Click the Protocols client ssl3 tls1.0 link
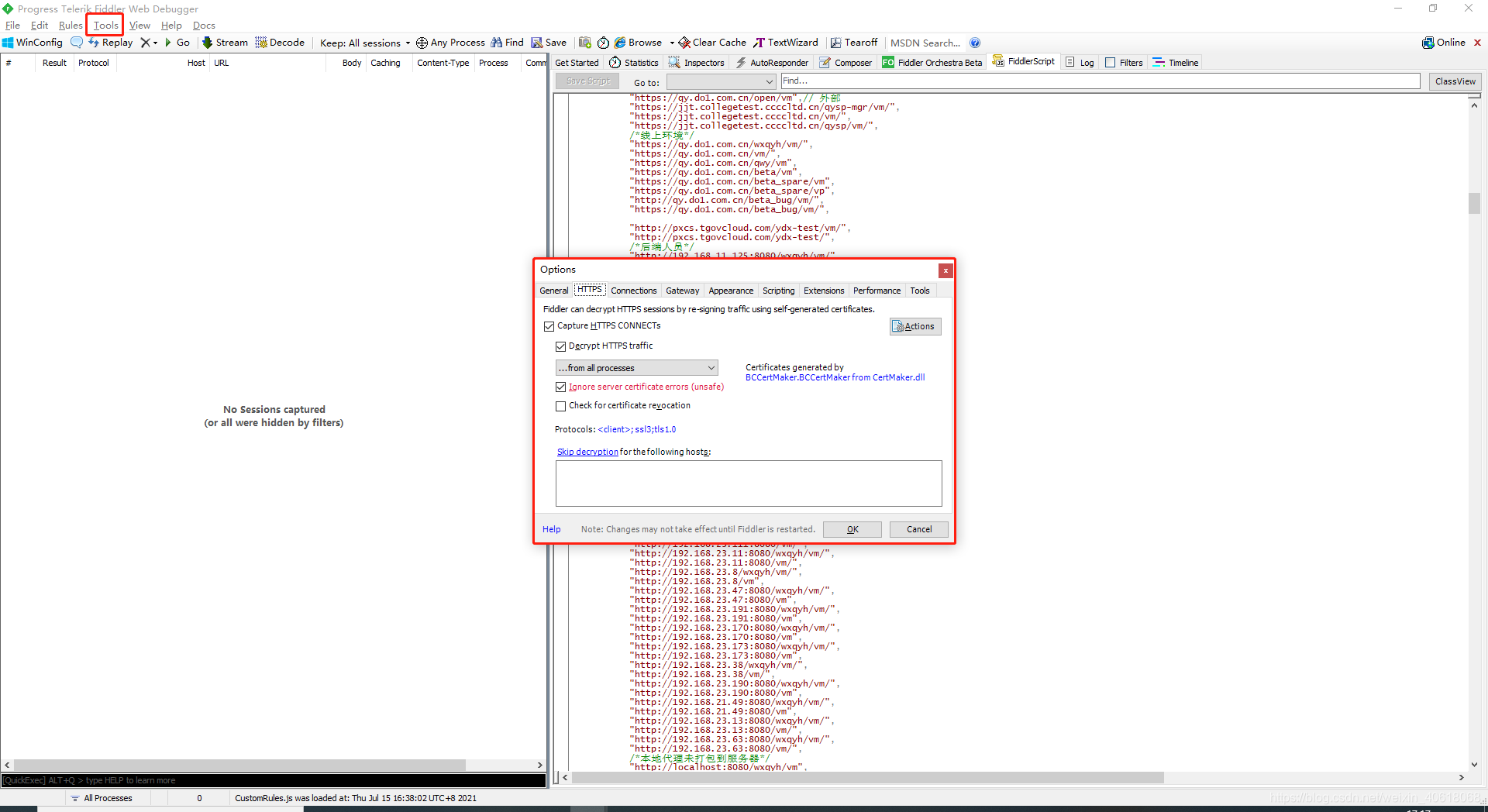The height and width of the screenshot is (812, 1488). click(637, 429)
